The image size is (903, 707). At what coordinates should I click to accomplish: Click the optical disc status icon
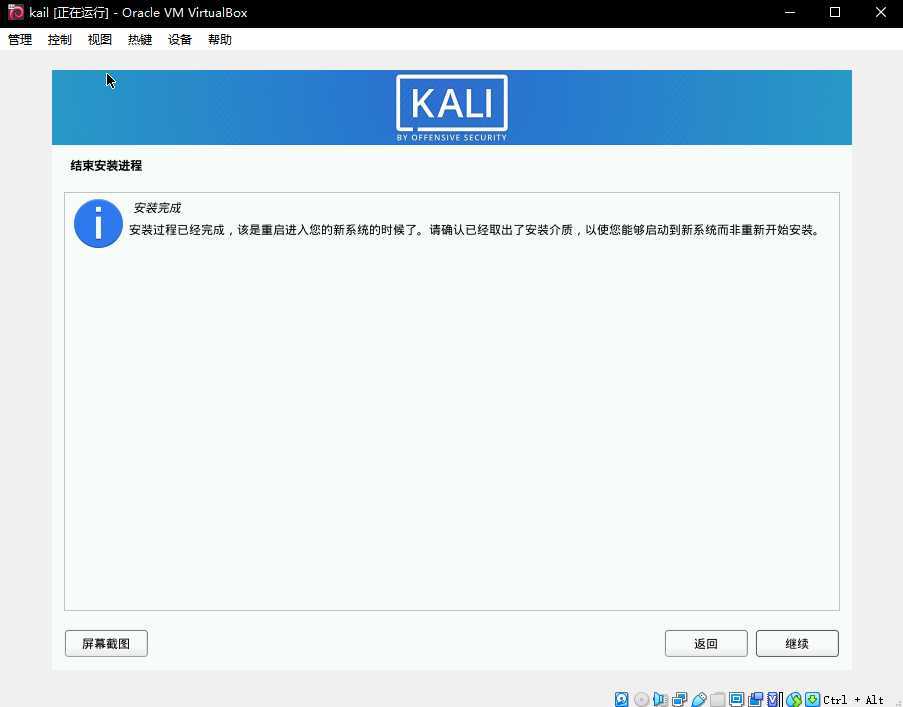point(641,699)
